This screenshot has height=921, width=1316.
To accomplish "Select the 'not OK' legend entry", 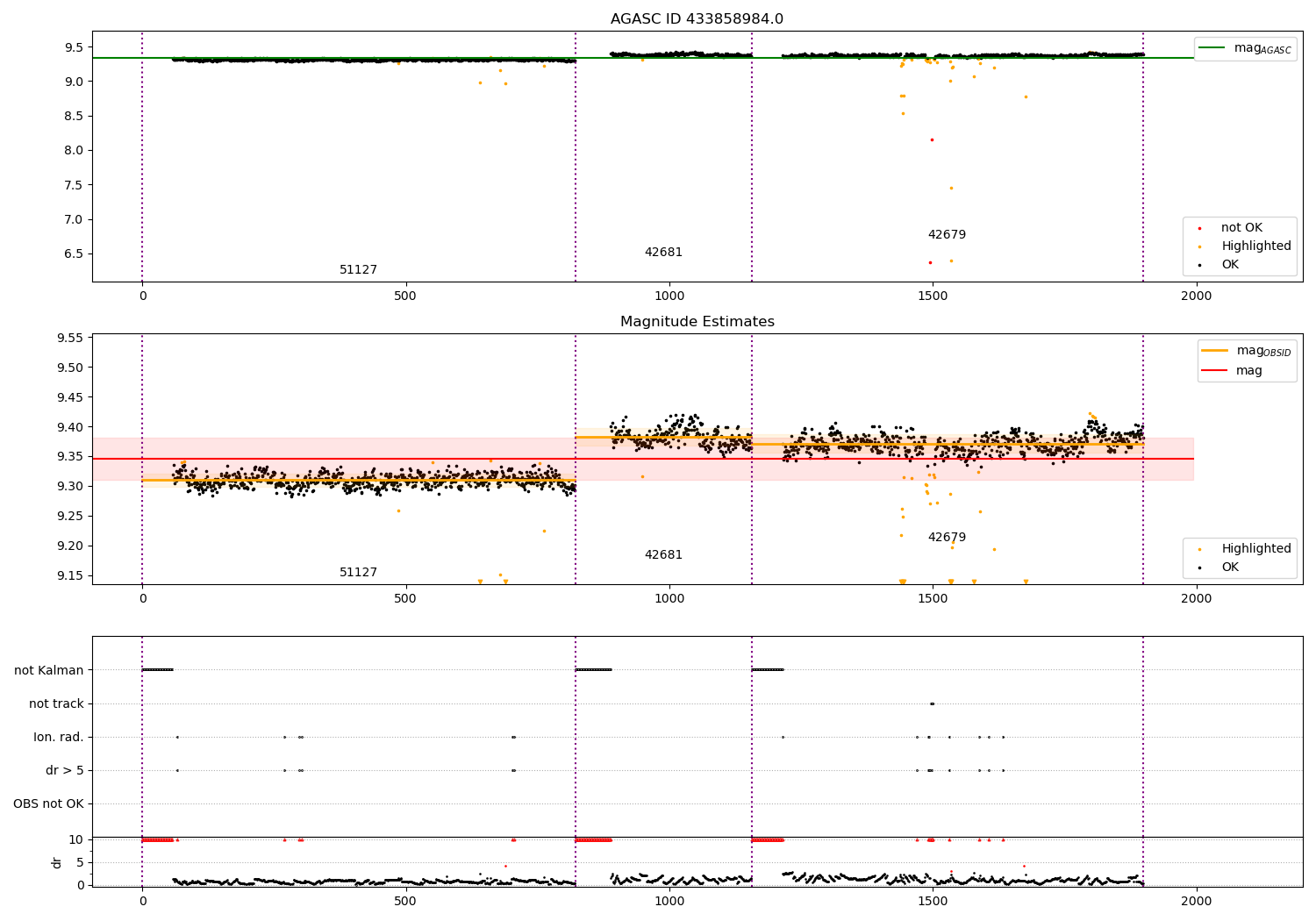I will click(1241, 228).
